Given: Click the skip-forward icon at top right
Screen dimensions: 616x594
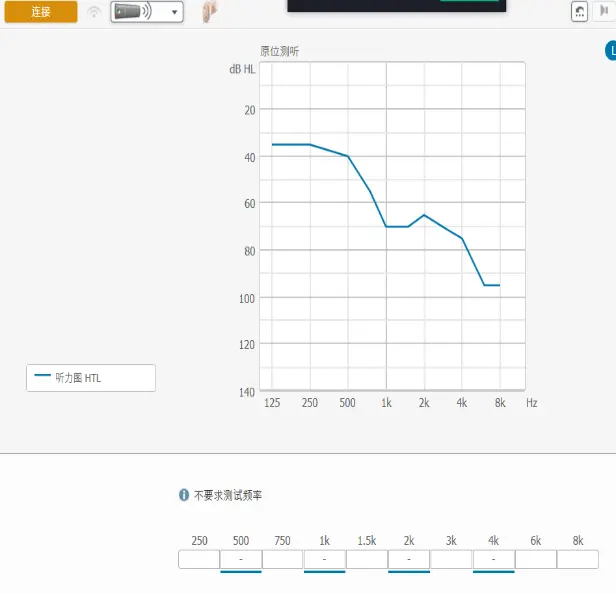Looking at the screenshot, I should point(605,11).
